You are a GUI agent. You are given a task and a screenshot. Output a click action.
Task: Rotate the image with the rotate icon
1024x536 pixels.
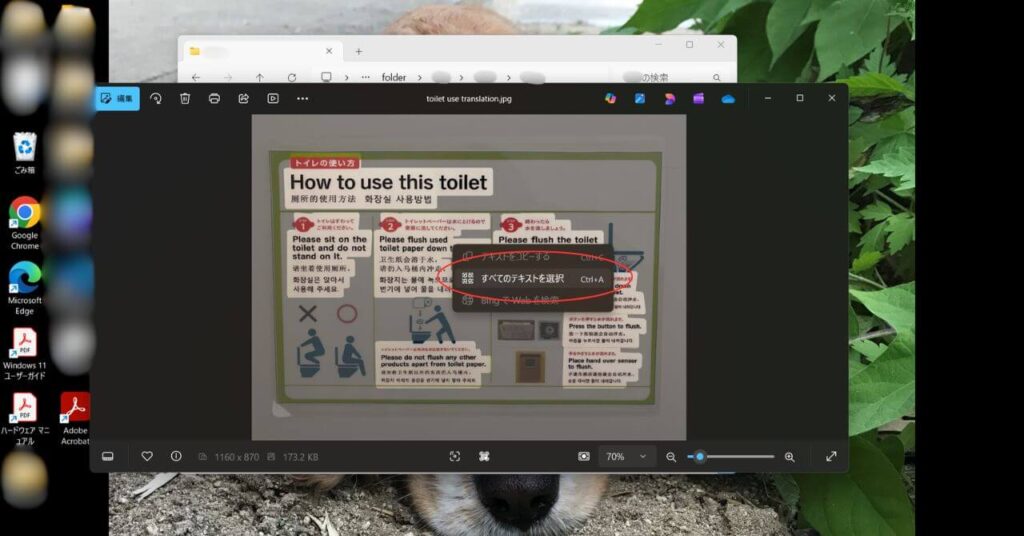point(156,98)
